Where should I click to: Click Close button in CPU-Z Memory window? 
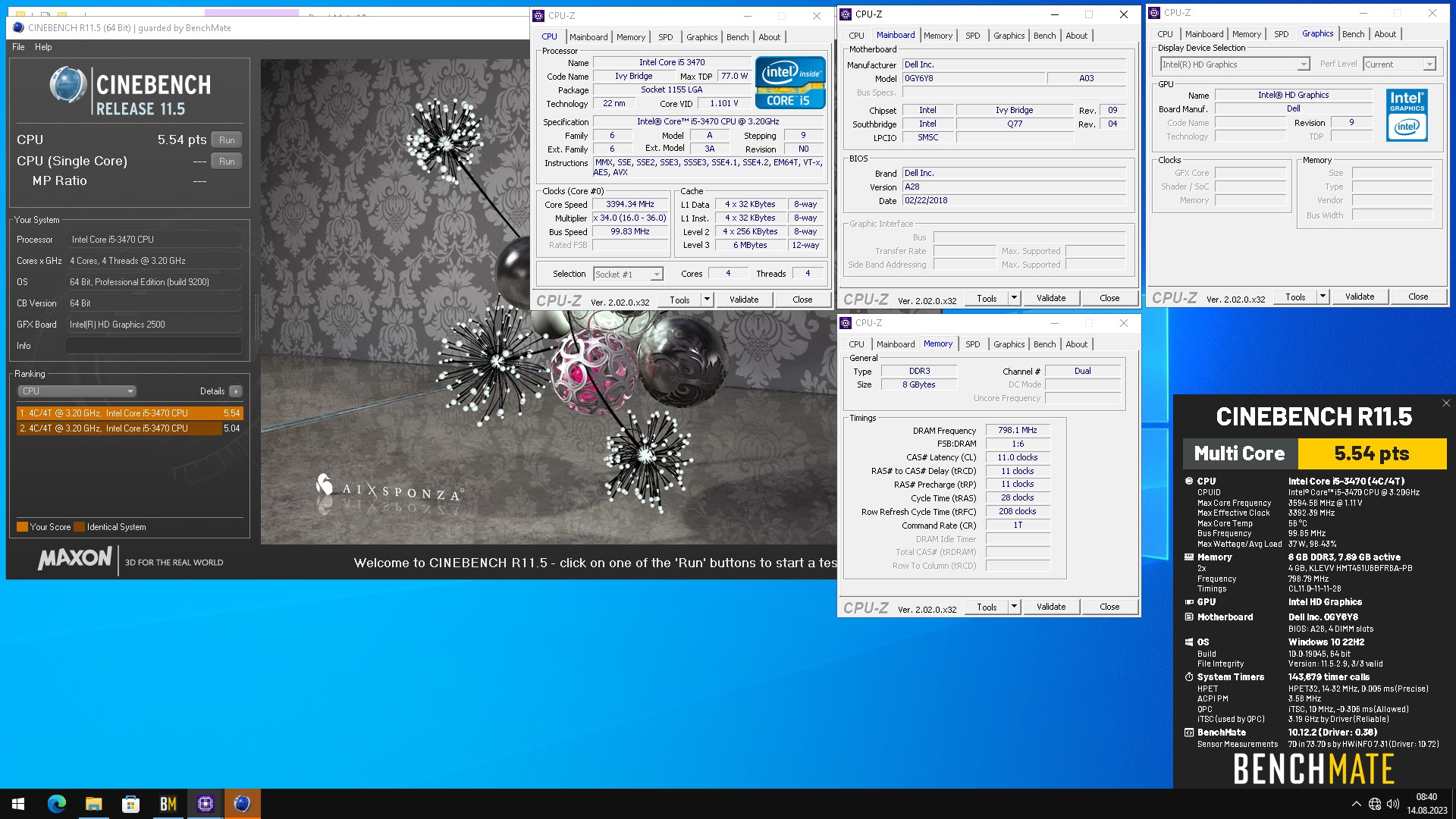click(x=1109, y=607)
